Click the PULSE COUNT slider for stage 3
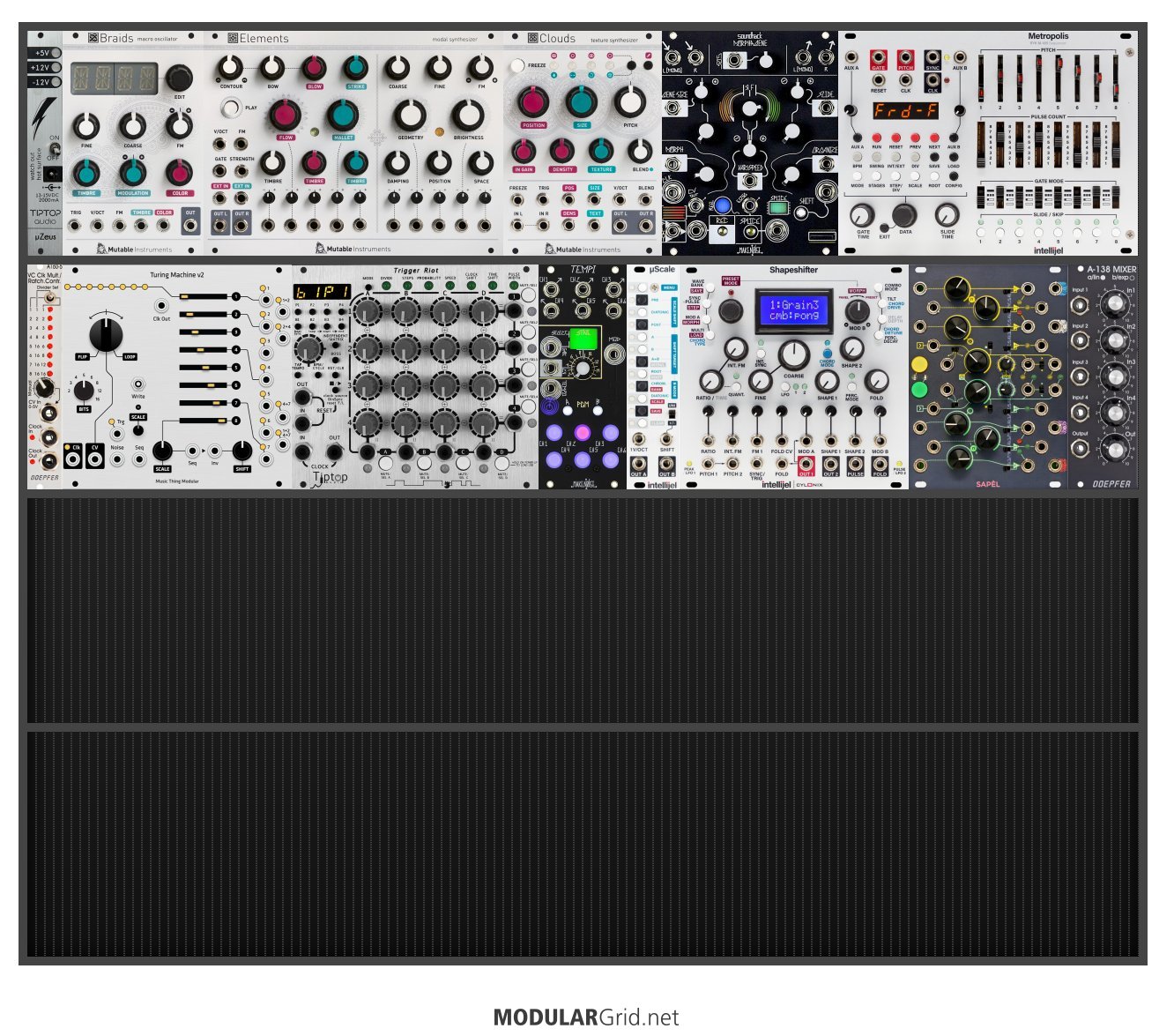 [1020, 144]
